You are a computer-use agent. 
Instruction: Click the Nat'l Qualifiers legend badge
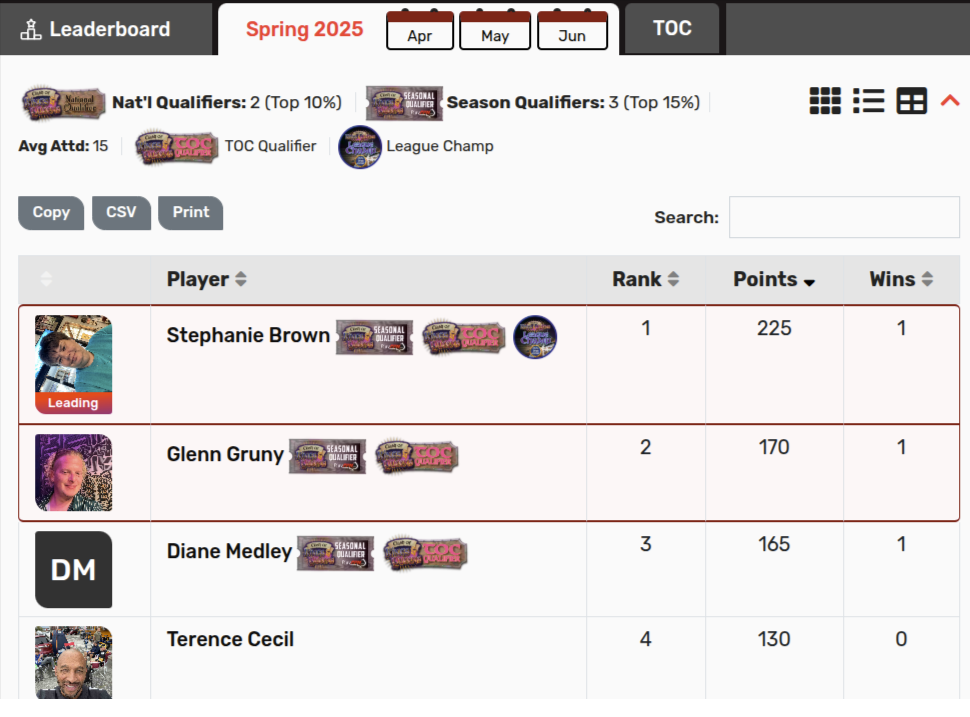64,103
